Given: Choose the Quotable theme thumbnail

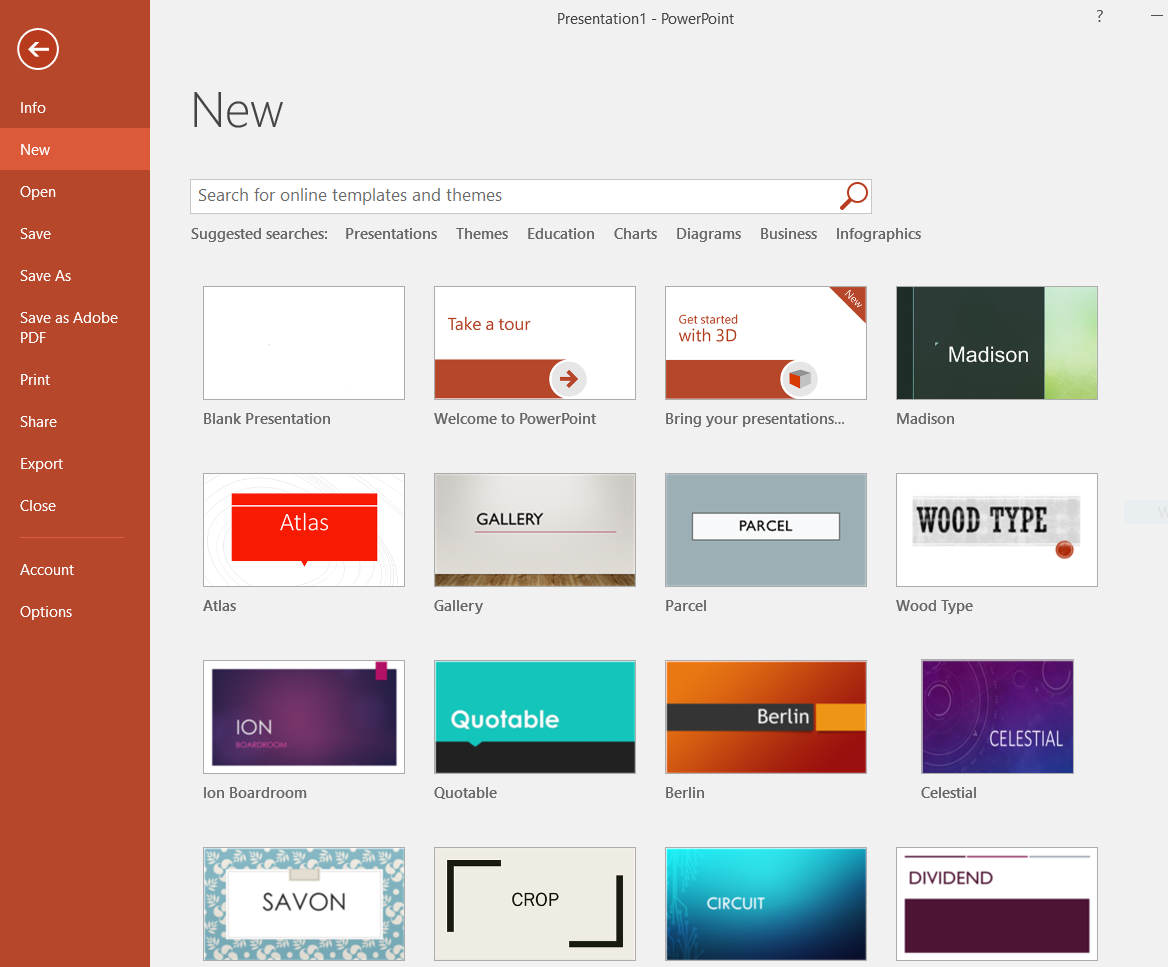Looking at the screenshot, I should (535, 716).
